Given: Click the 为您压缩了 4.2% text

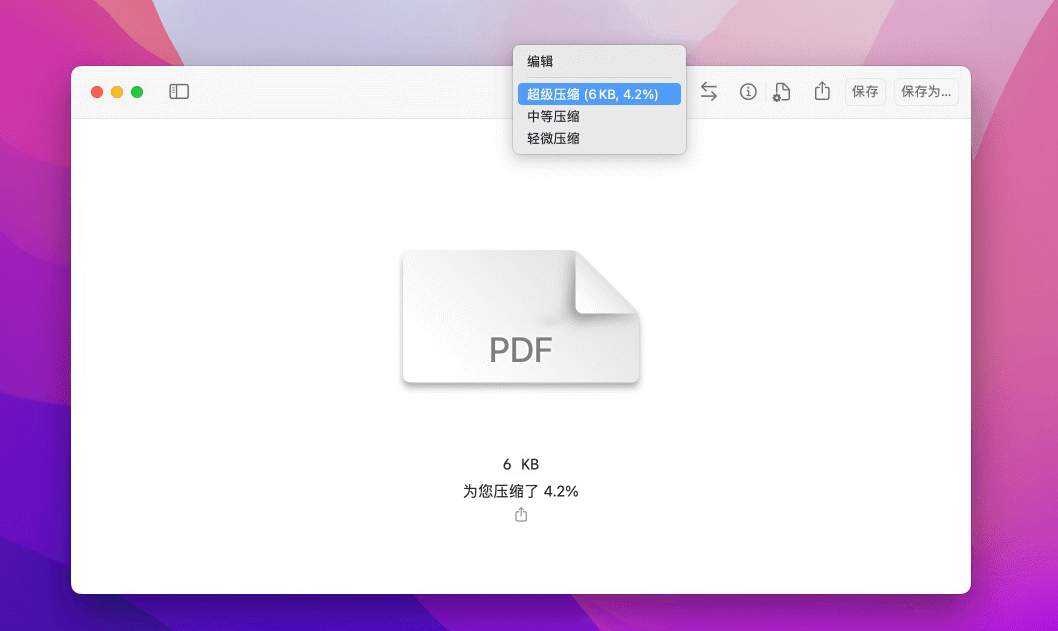Looking at the screenshot, I should (521, 491).
